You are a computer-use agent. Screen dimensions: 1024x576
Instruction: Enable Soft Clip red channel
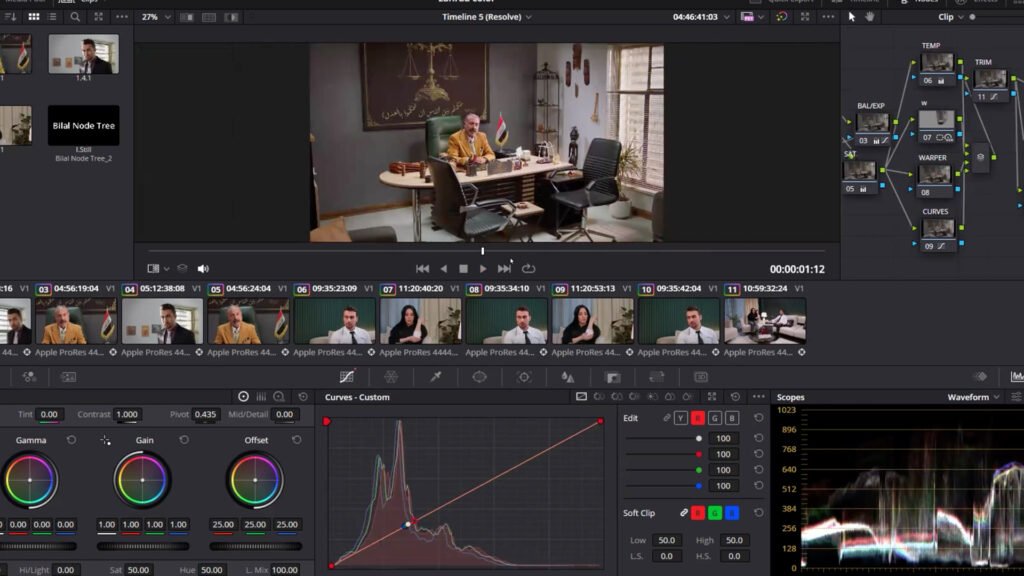tap(697, 513)
